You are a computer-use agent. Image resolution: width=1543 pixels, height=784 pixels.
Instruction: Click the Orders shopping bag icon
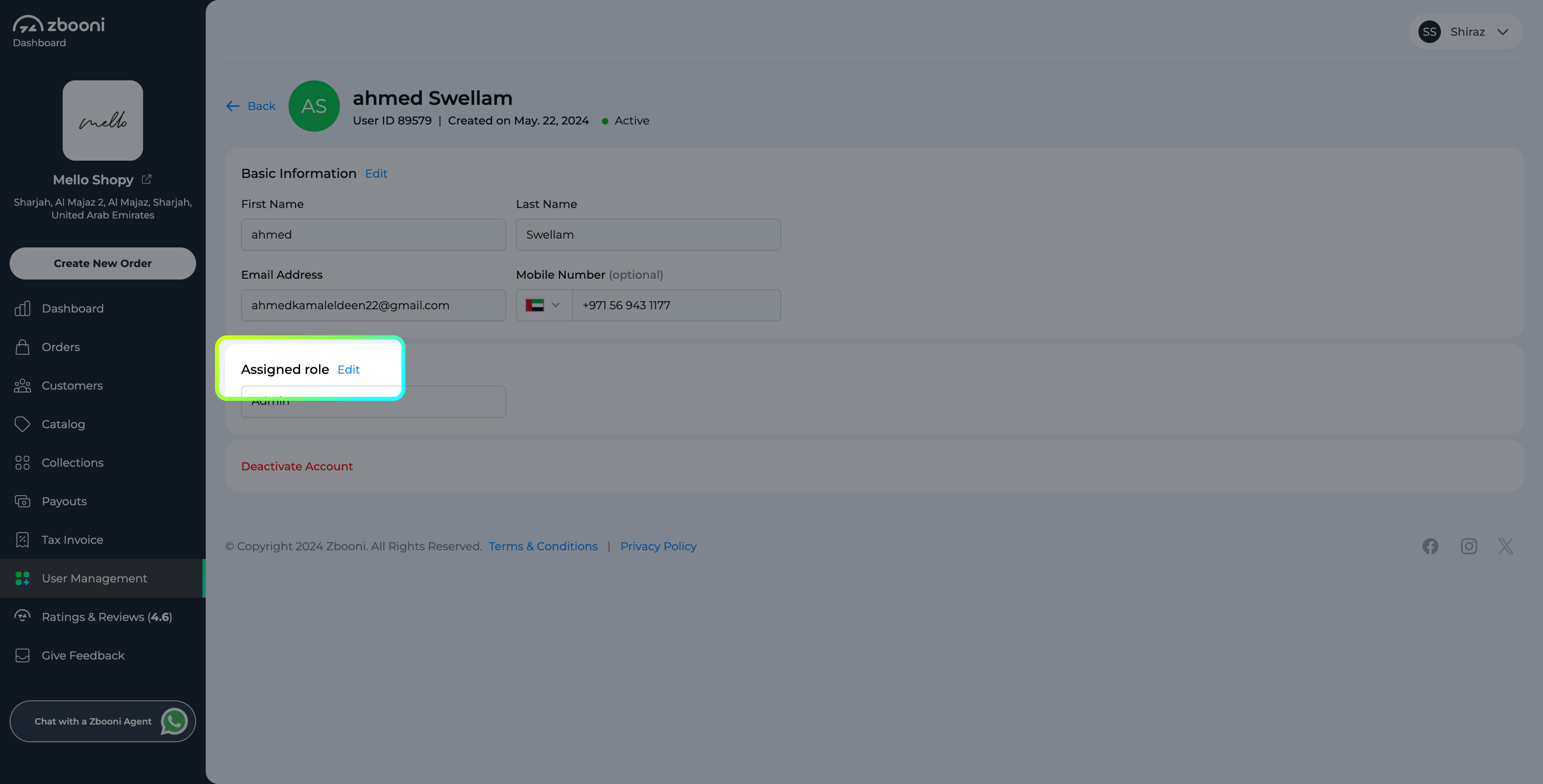(x=22, y=347)
